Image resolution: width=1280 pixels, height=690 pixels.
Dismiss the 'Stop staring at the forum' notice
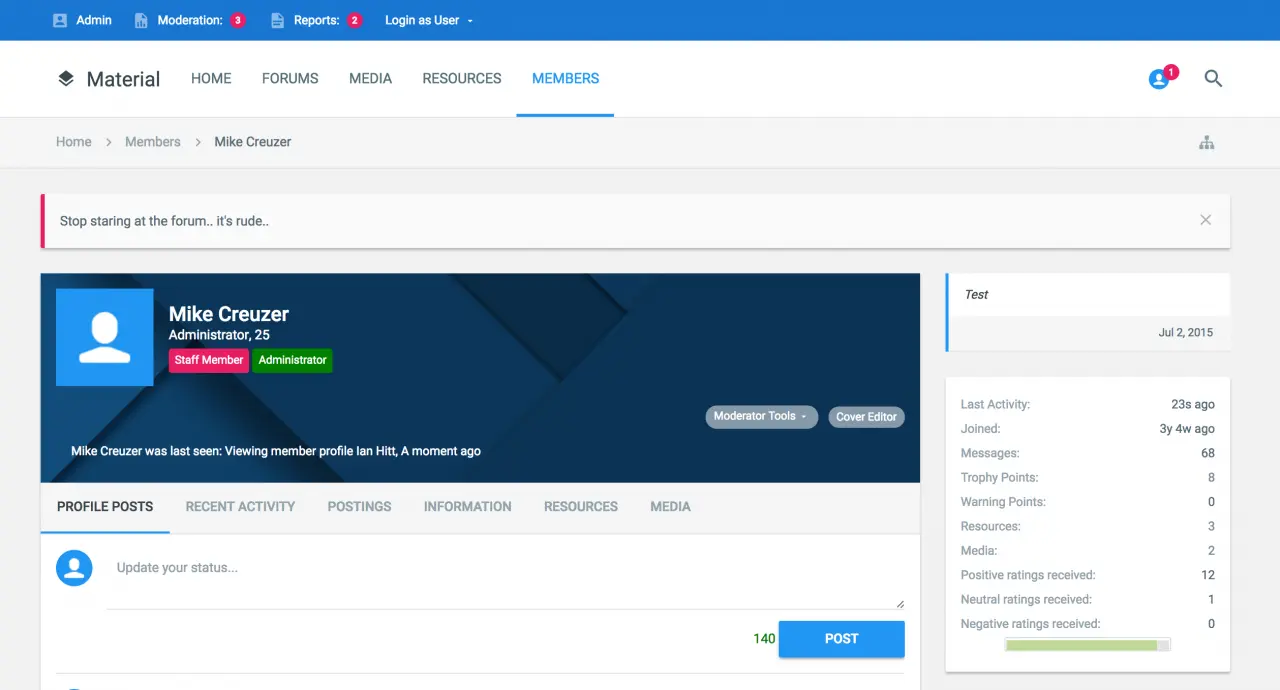1205,220
